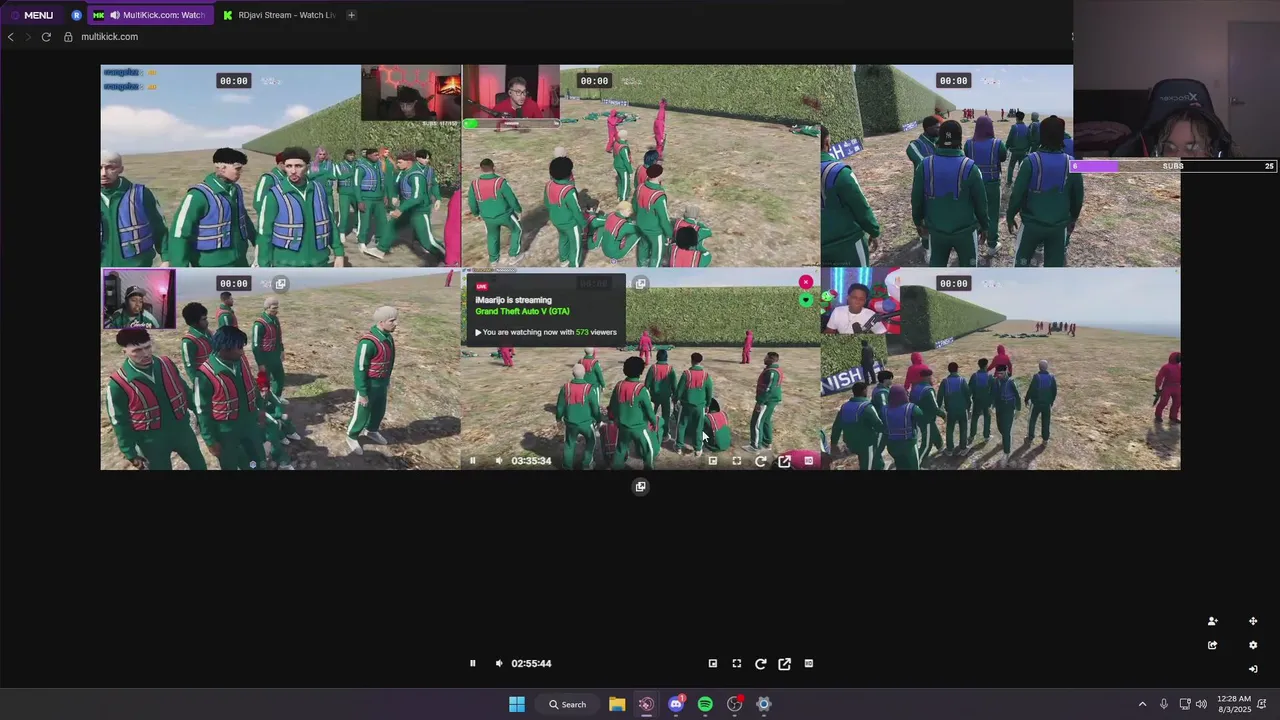Mute all streams from global volume icon

point(499,663)
